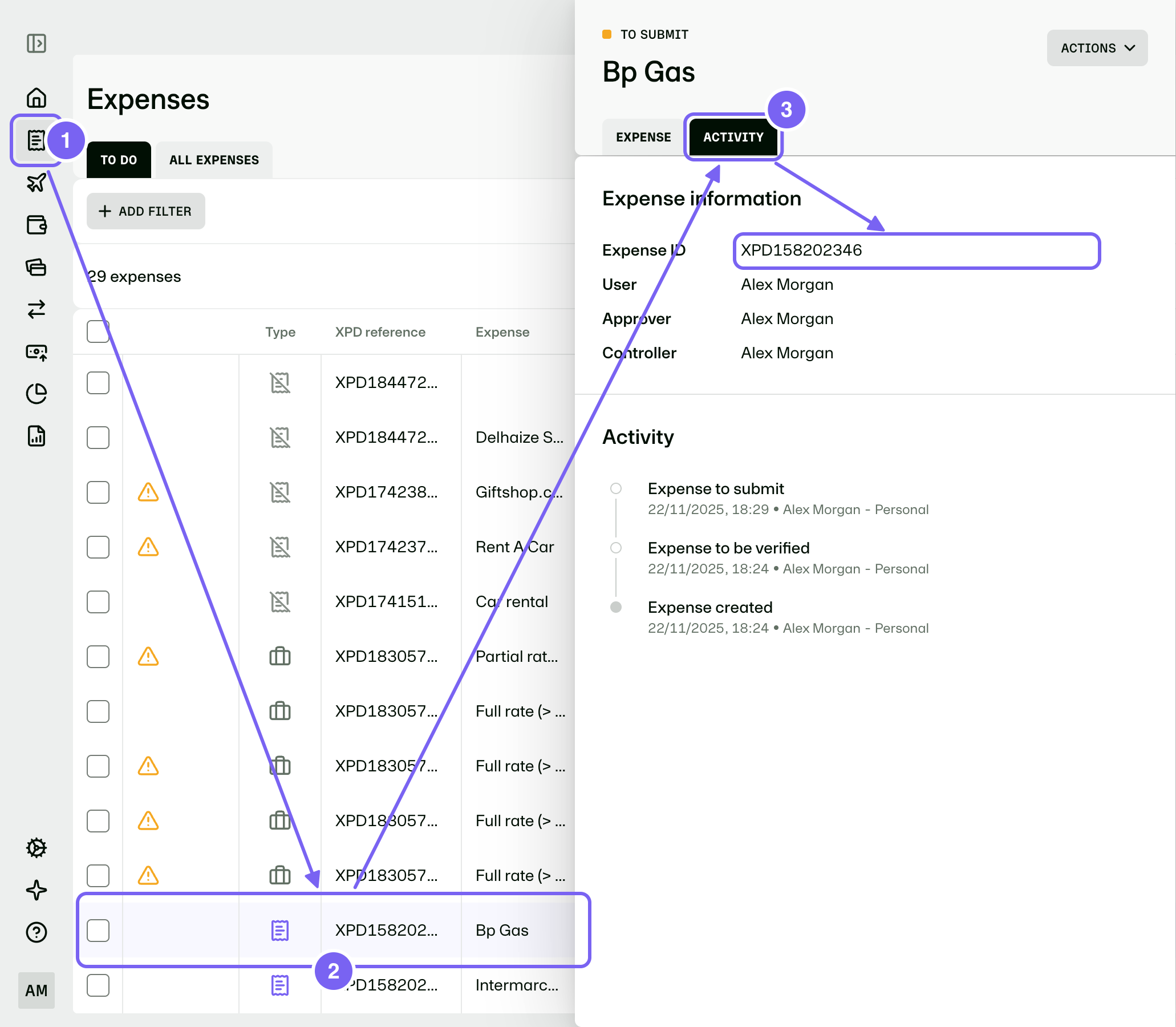Check the Intermarc expense checkbox
Screen dimensions: 1176x1027
click(98, 986)
